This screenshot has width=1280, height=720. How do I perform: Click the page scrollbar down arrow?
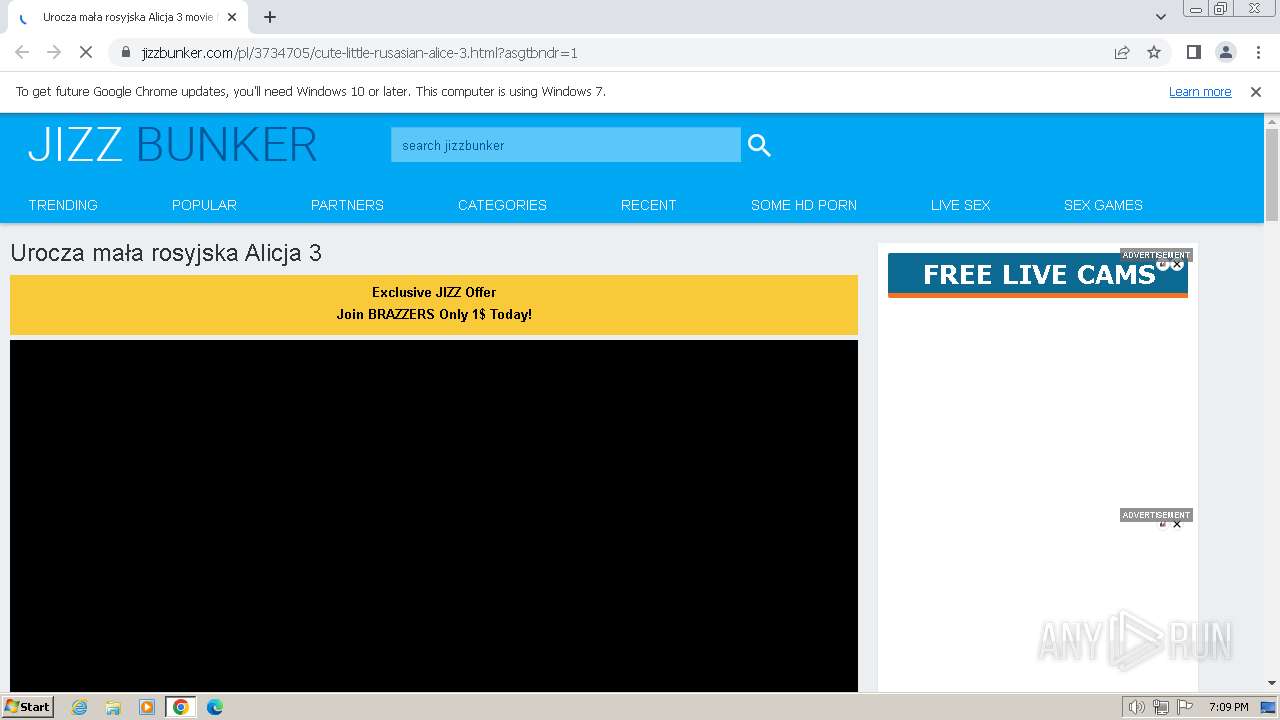pyautogui.click(x=1272, y=683)
